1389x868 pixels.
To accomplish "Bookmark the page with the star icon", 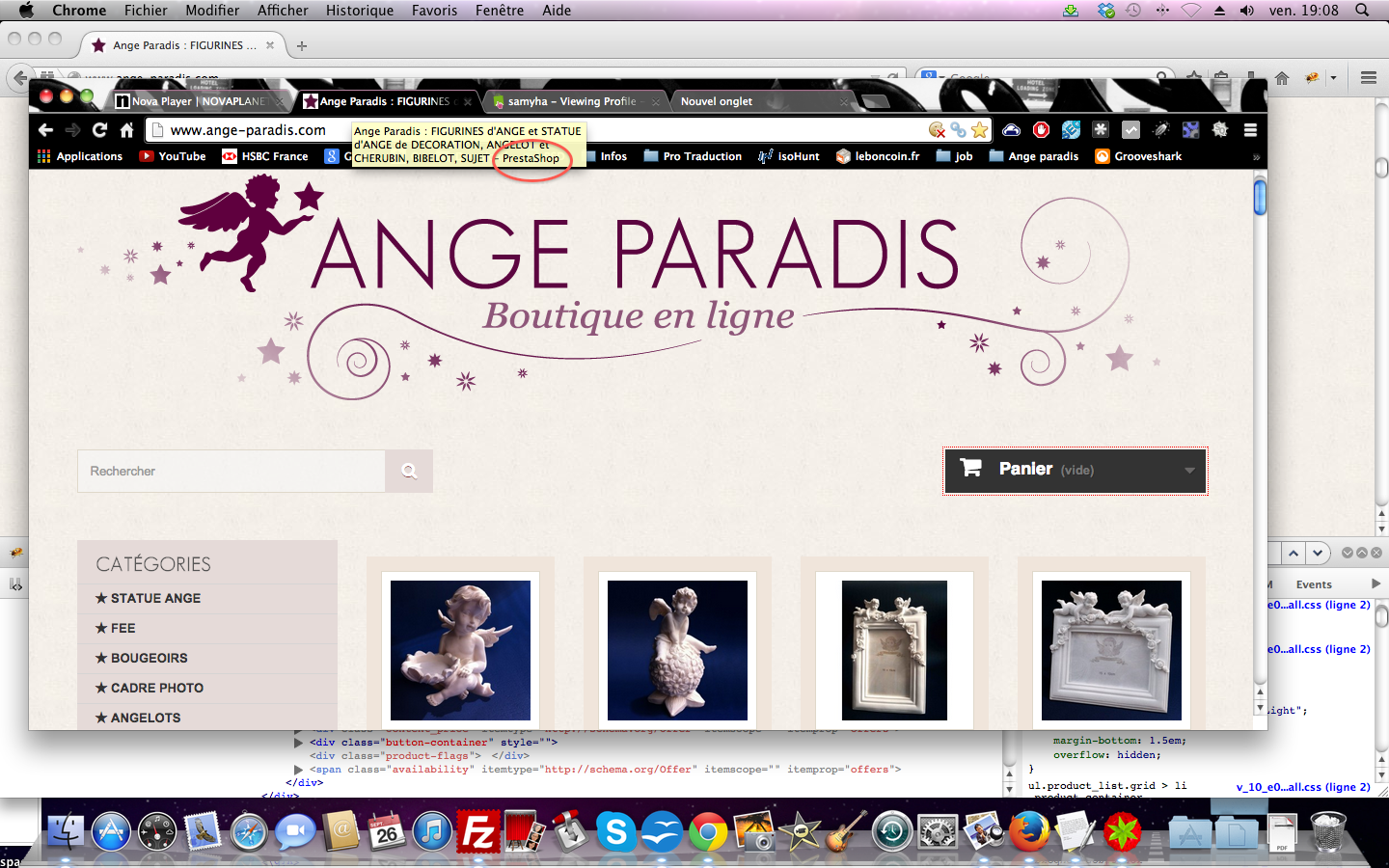I will click(x=980, y=129).
